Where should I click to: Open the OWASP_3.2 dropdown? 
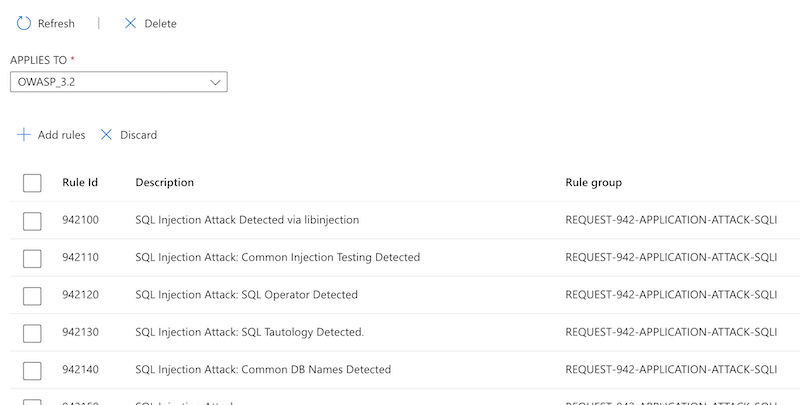118,82
